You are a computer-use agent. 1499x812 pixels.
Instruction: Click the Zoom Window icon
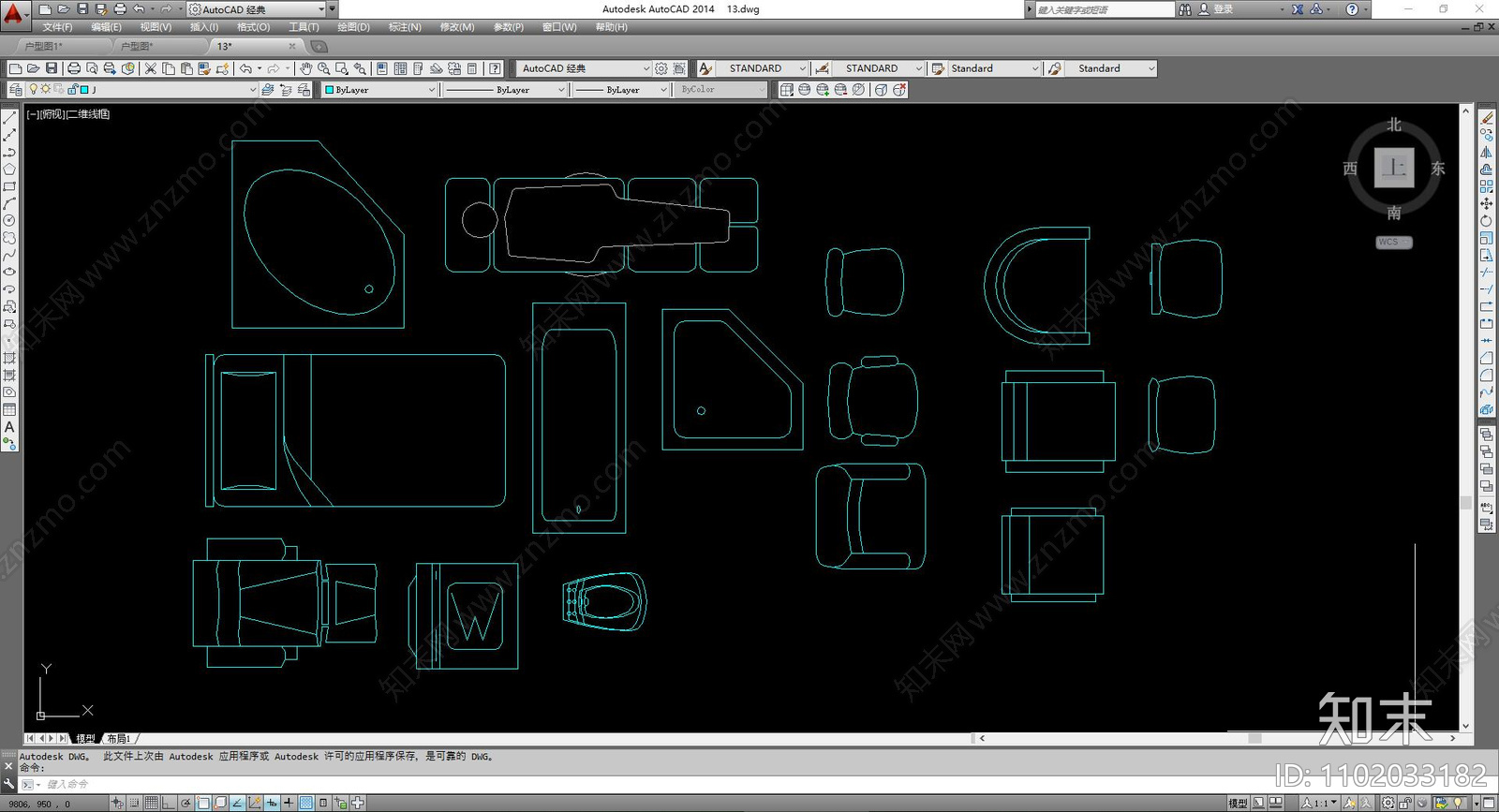click(x=341, y=68)
